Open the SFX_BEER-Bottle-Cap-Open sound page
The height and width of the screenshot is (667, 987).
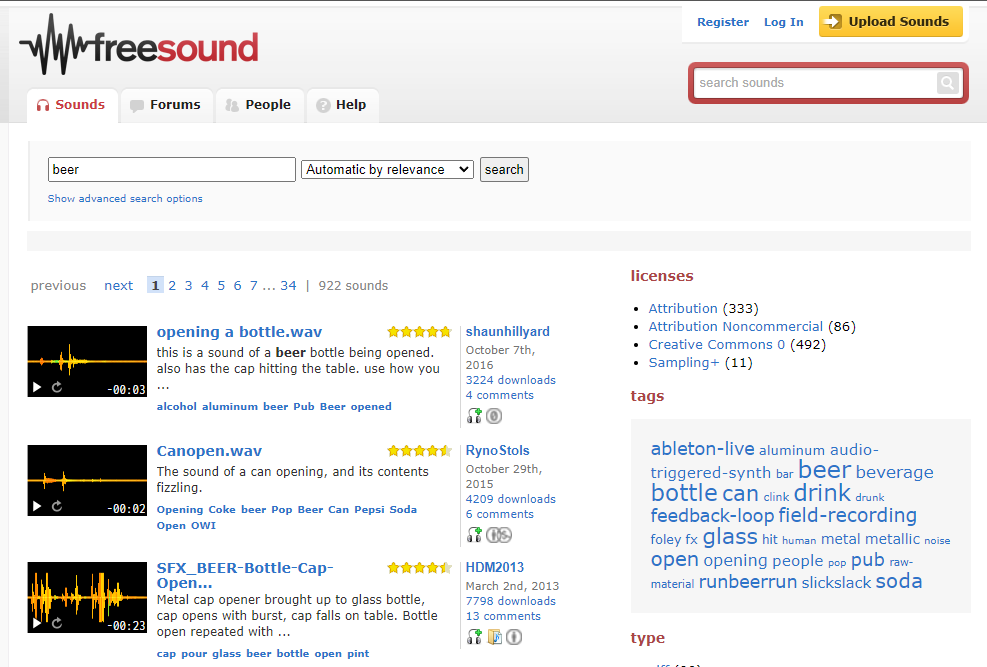pos(245,575)
